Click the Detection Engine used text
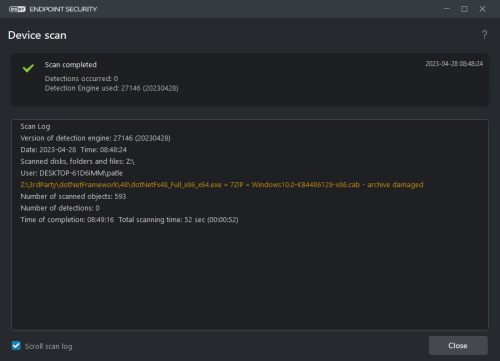Screen dimensions: 500x361 [111, 88]
